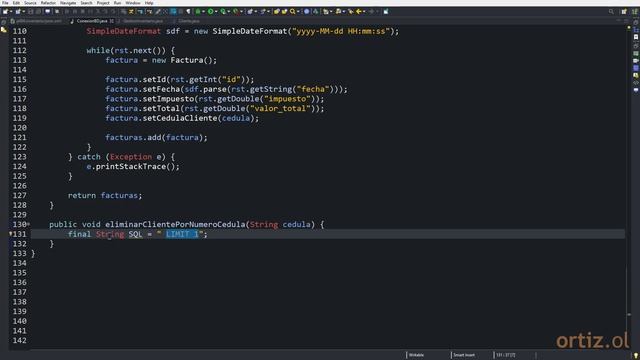The image size is (640, 360).
Task: Click the New Java Package icon
Action: [250, 11]
